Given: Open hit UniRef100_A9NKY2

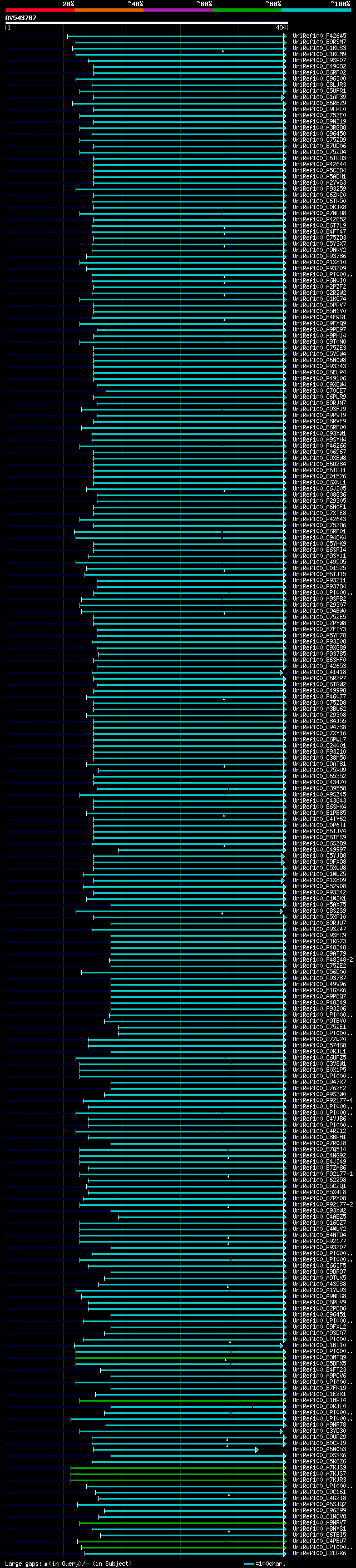Looking at the screenshot, I should 319,250.
